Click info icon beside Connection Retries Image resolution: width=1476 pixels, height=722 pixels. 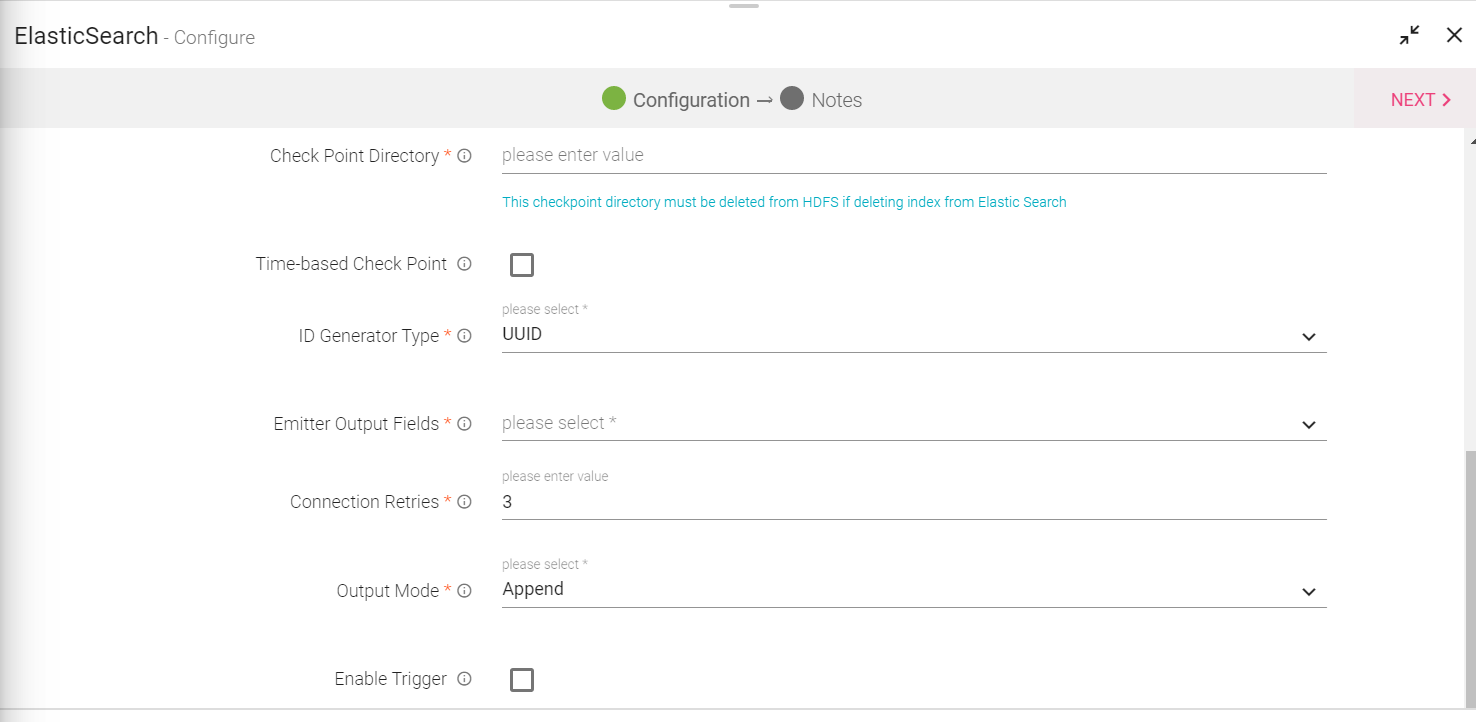click(x=464, y=502)
